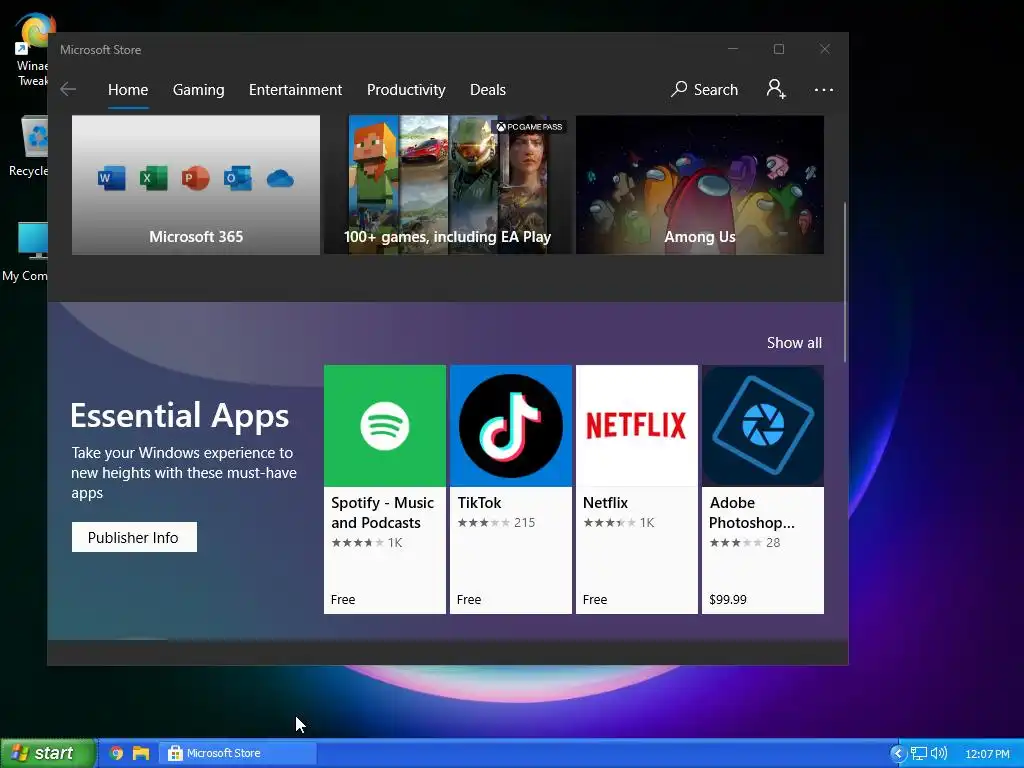Image resolution: width=1024 pixels, height=768 pixels.
Task: Click the Microsoft Store taskbar button
Action: pos(238,753)
